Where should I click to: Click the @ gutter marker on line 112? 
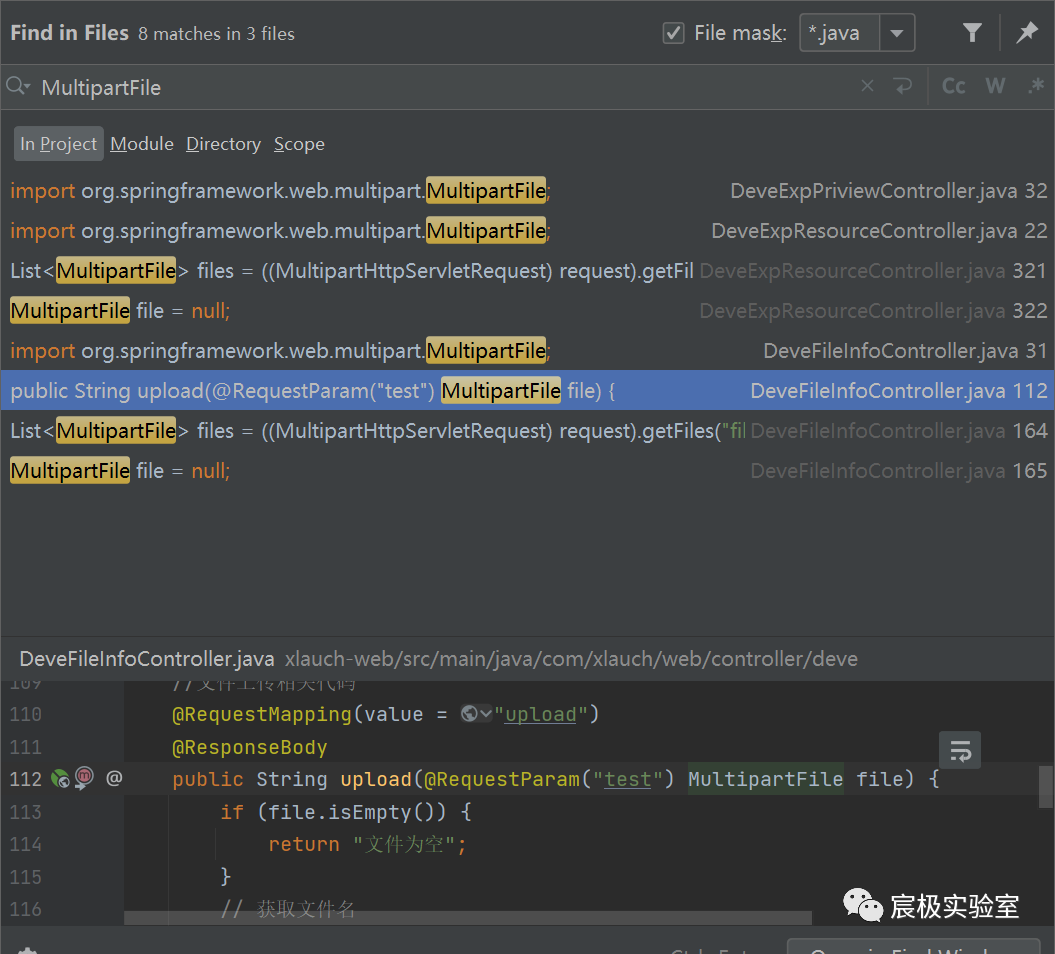(114, 778)
